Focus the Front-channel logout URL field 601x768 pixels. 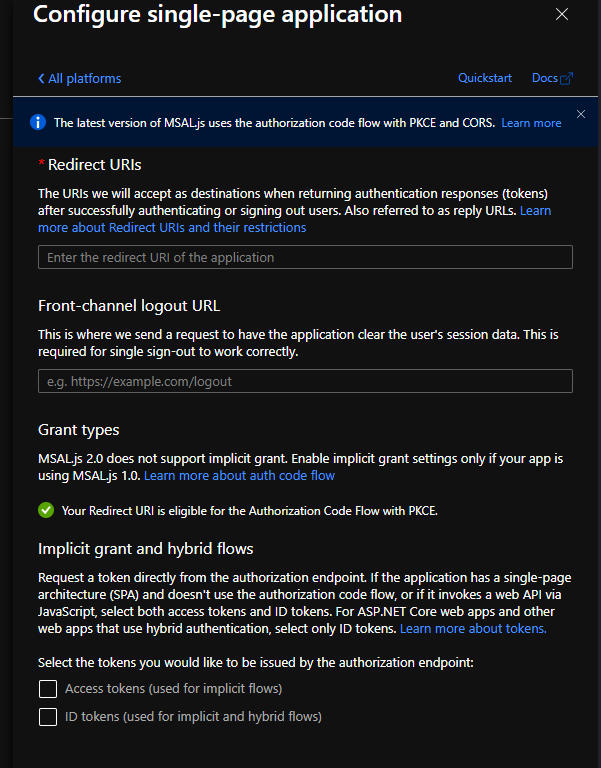click(305, 381)
